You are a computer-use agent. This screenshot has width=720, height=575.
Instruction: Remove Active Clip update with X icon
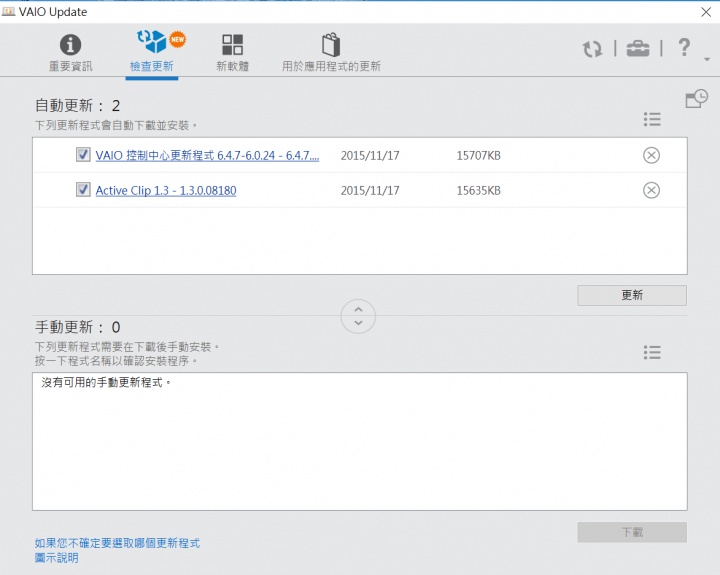point(651,190)
